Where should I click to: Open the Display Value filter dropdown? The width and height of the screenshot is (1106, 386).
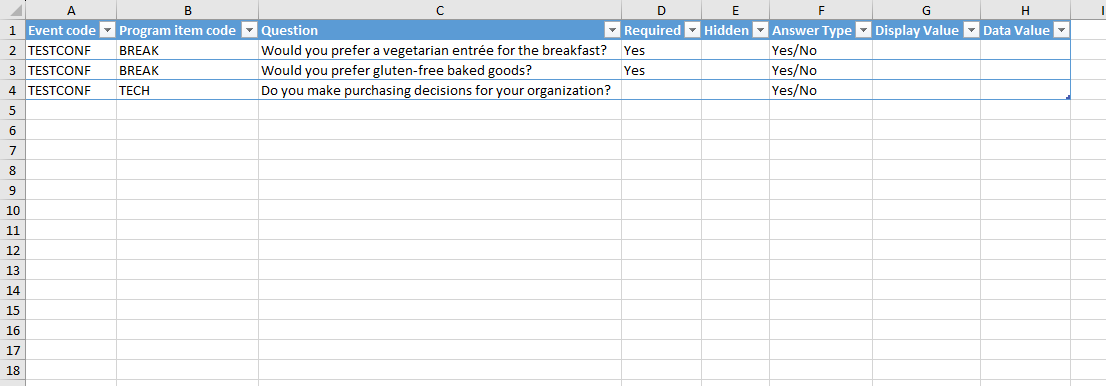tap(971, 30)
